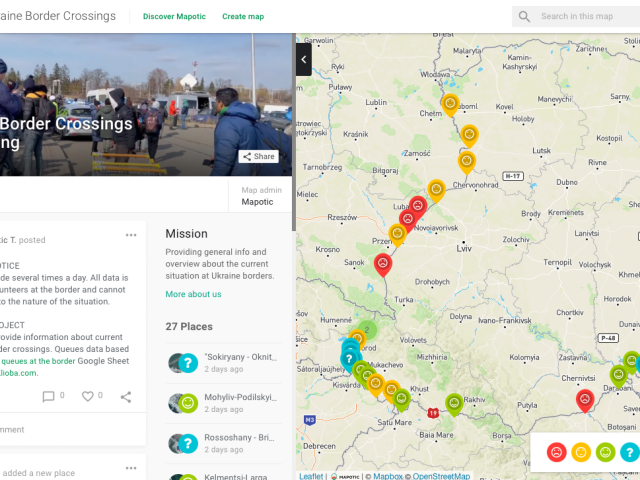Click the share icon below the post
This screenshot has height=480, width=640.
click(126, 397)
